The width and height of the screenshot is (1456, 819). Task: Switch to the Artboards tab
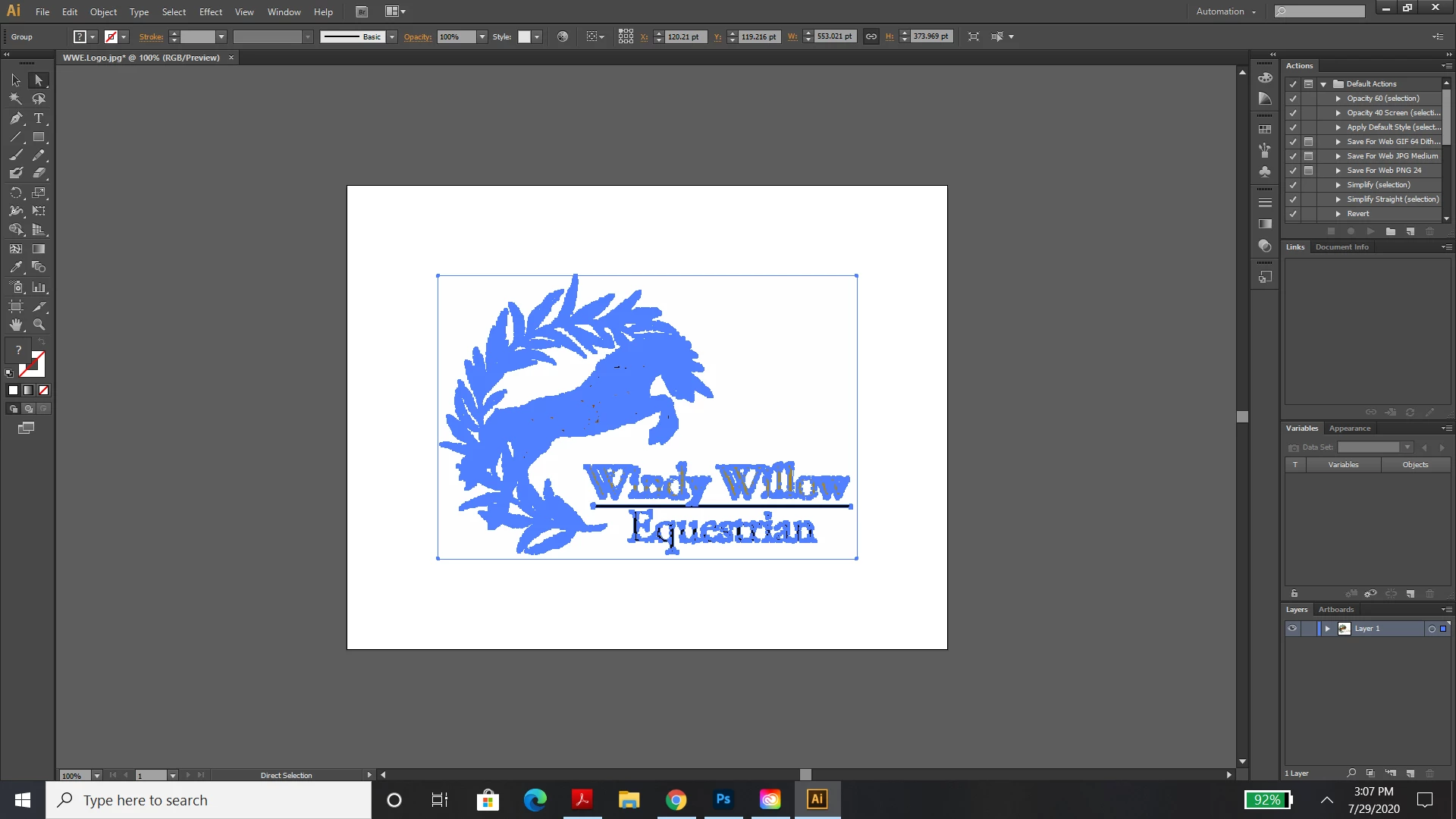click(x=1335, y=610)
